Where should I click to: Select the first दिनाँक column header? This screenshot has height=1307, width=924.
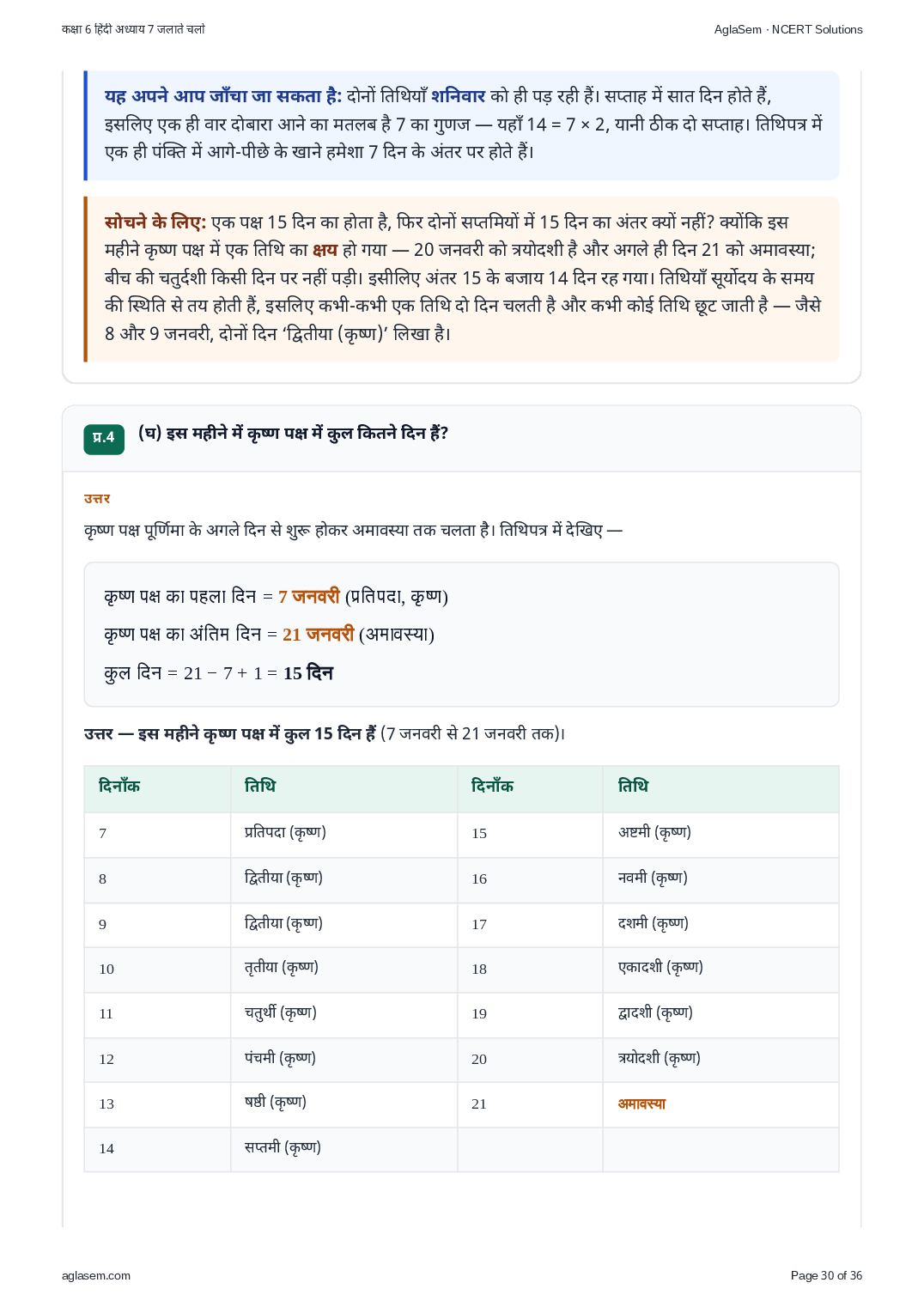tap(157, 788)
